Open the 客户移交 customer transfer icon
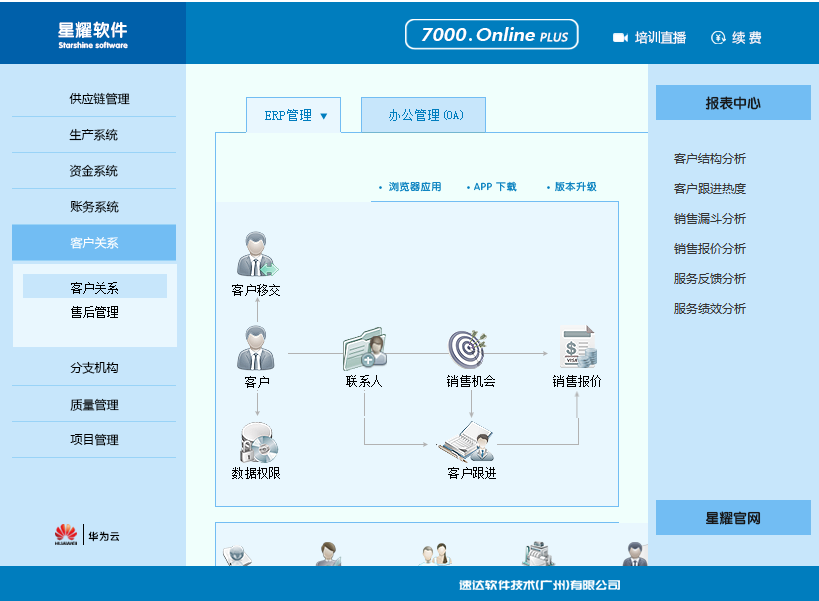This screenshot has width=819, height=601. tap(256, 254)
